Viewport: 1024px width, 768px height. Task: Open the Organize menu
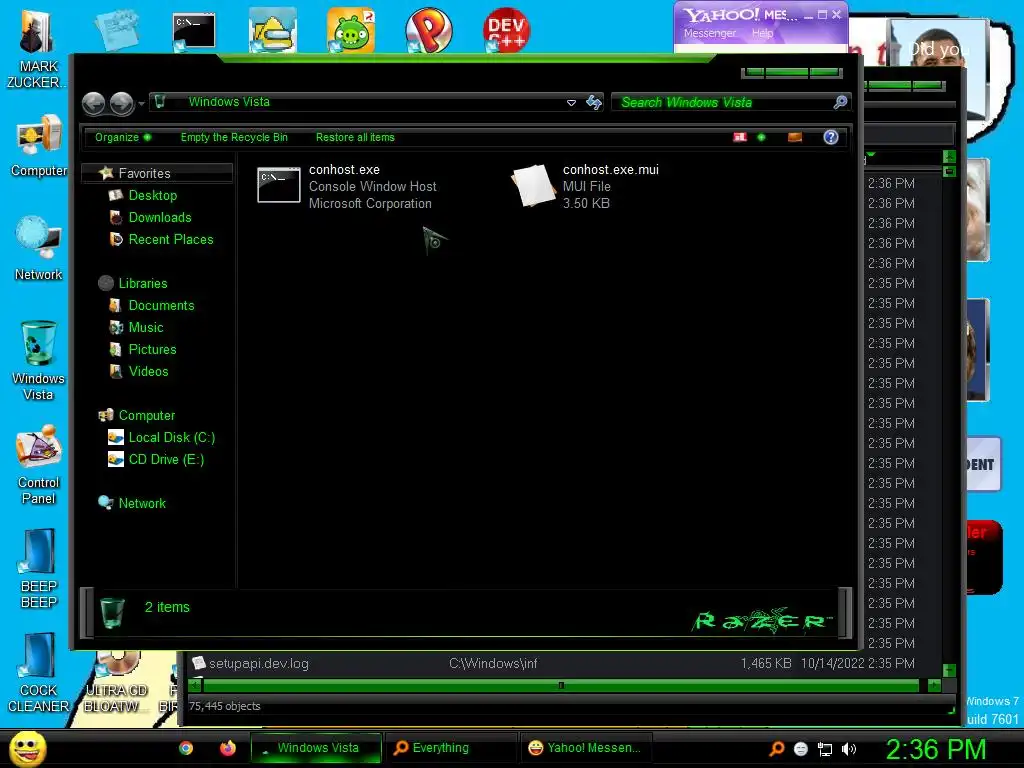click(123, 137)
